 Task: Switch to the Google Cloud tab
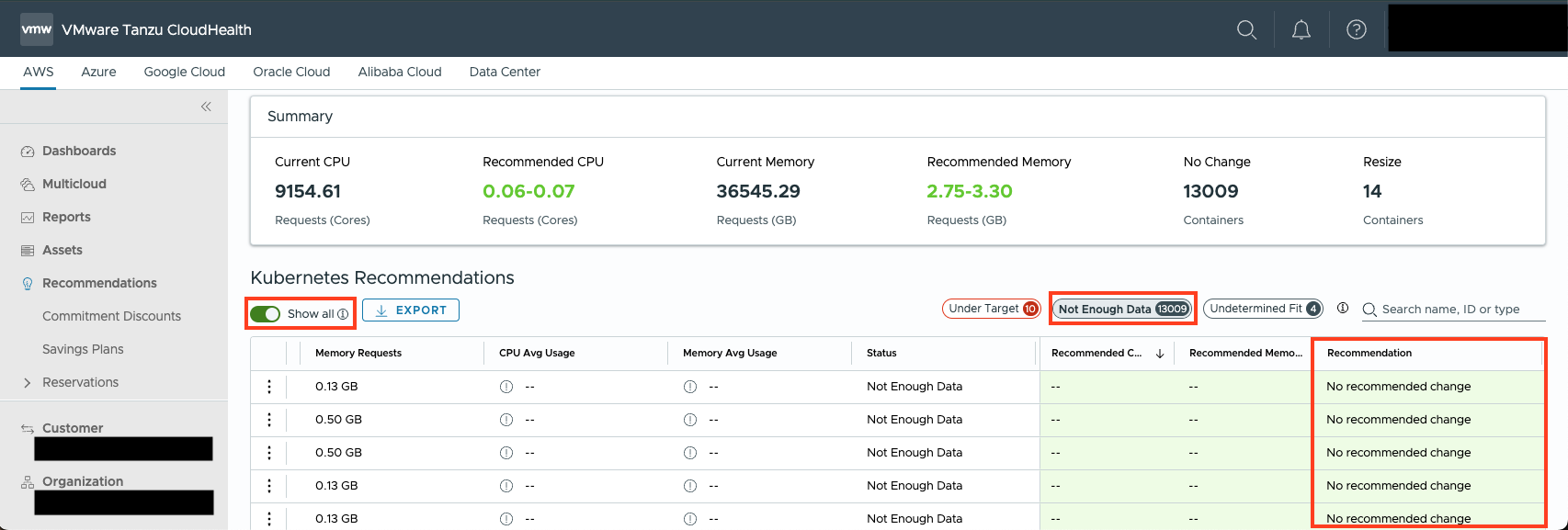pos(184,72)
